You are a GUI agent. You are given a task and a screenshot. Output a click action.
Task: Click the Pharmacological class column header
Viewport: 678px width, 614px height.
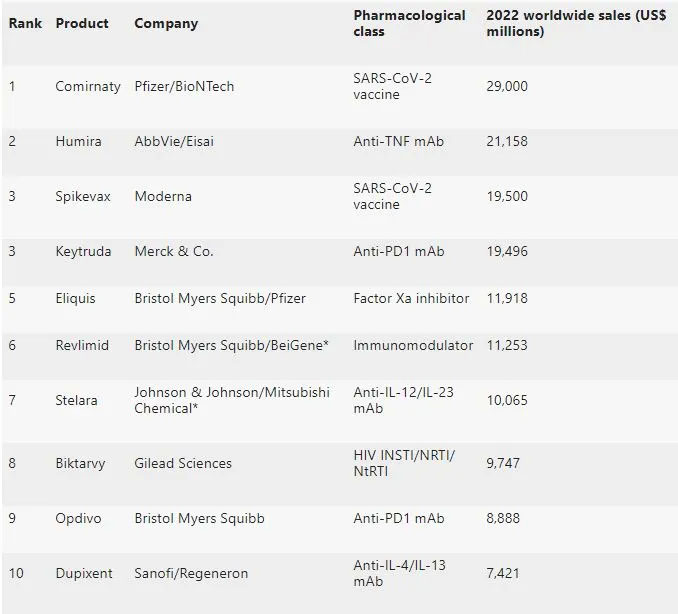pos(409,23)
